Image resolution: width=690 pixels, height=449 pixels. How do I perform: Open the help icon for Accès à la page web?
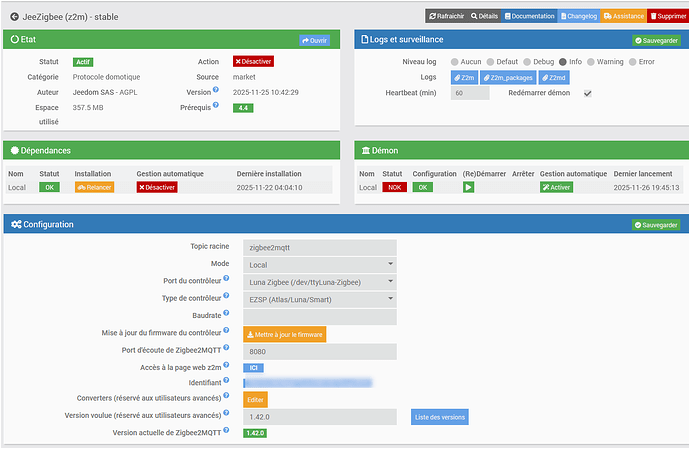point(226,364)
